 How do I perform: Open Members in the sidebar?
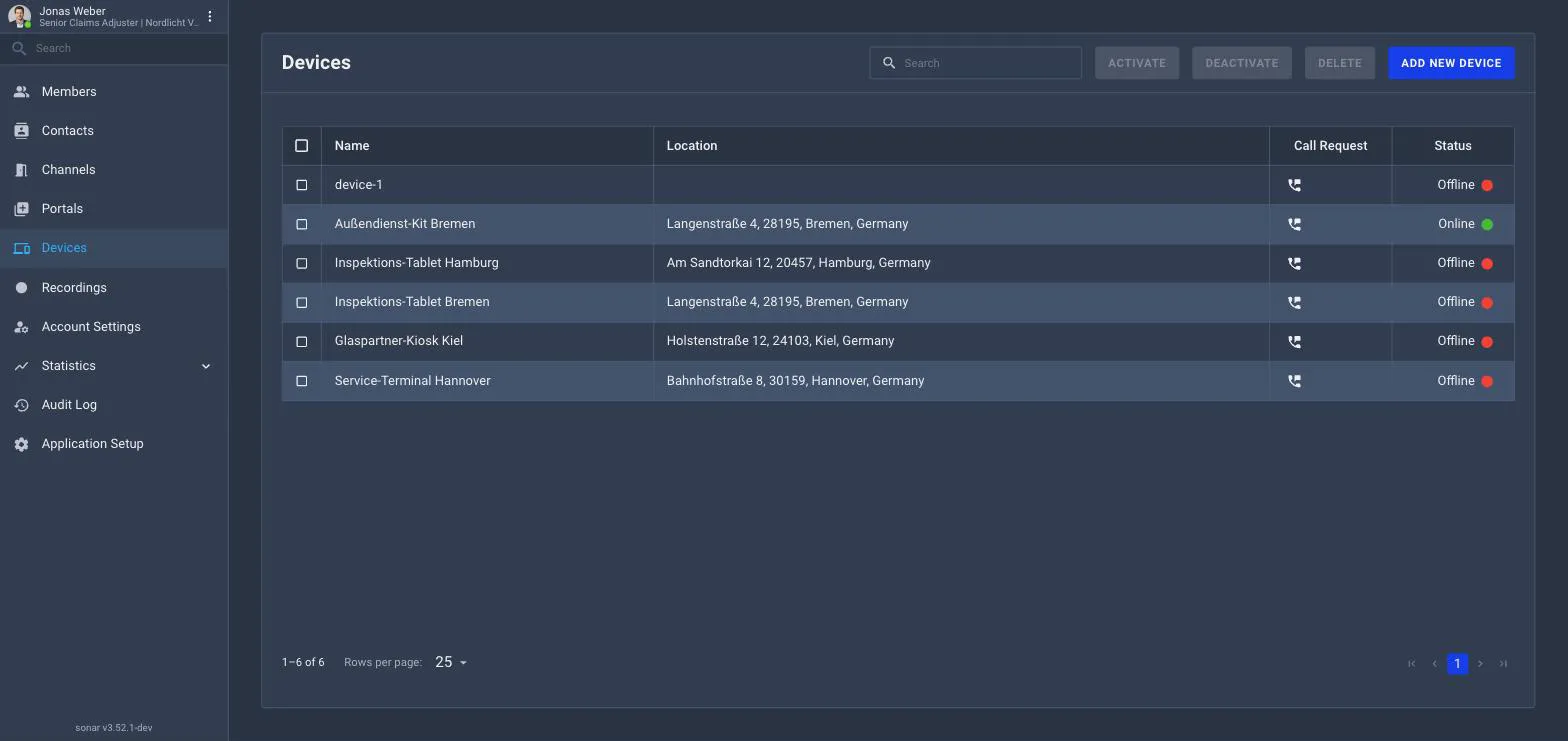(x=114, y=92)
